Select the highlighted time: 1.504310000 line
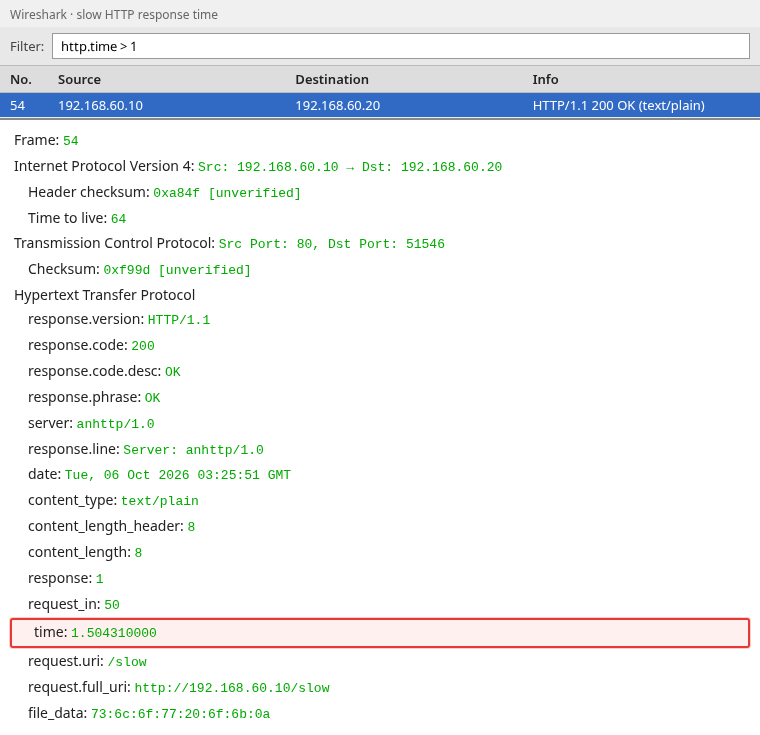The width and height of the screenshot is (760, 735). pyautogui.click(x=380, y=633)
